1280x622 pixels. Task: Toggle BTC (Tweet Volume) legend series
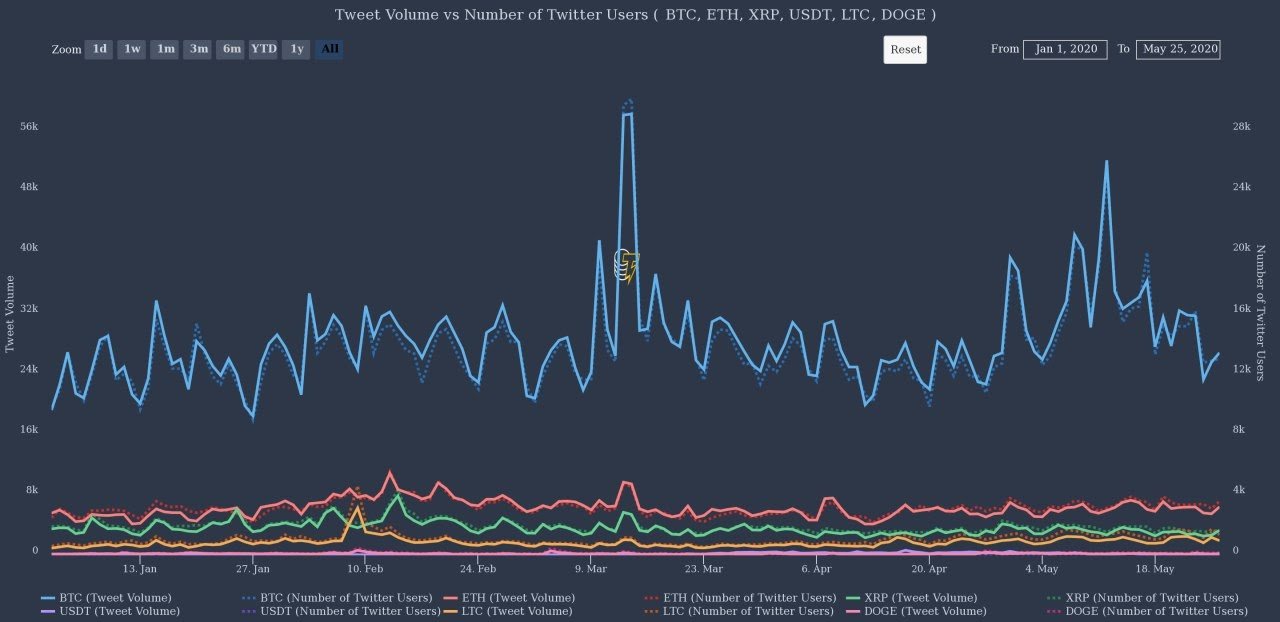pos(107,598)
